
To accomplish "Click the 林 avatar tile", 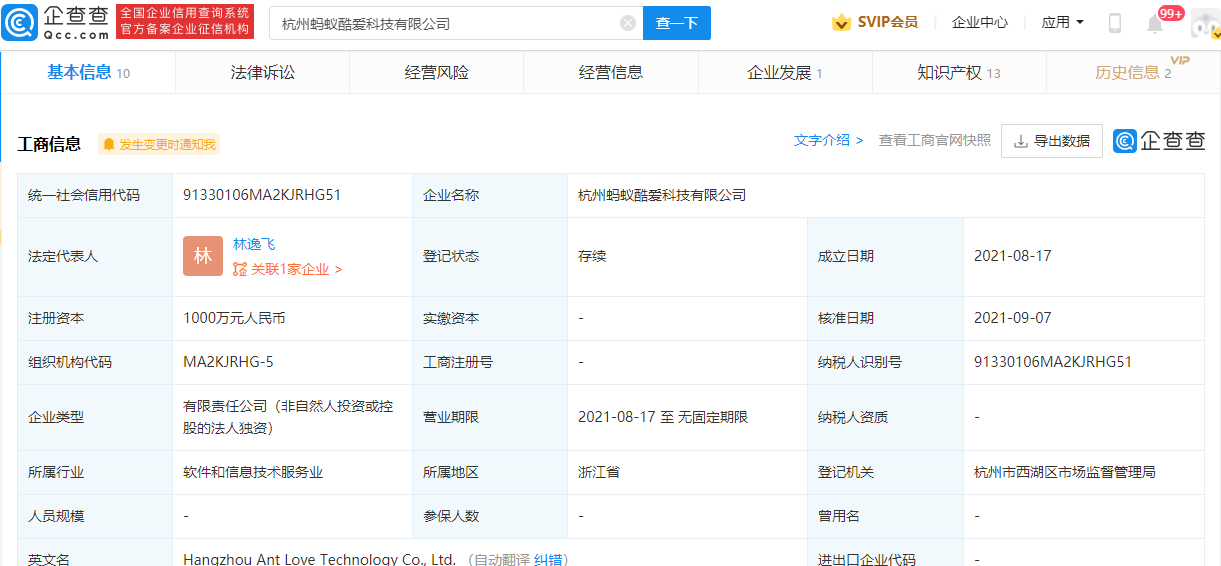I will click(203, 256).
